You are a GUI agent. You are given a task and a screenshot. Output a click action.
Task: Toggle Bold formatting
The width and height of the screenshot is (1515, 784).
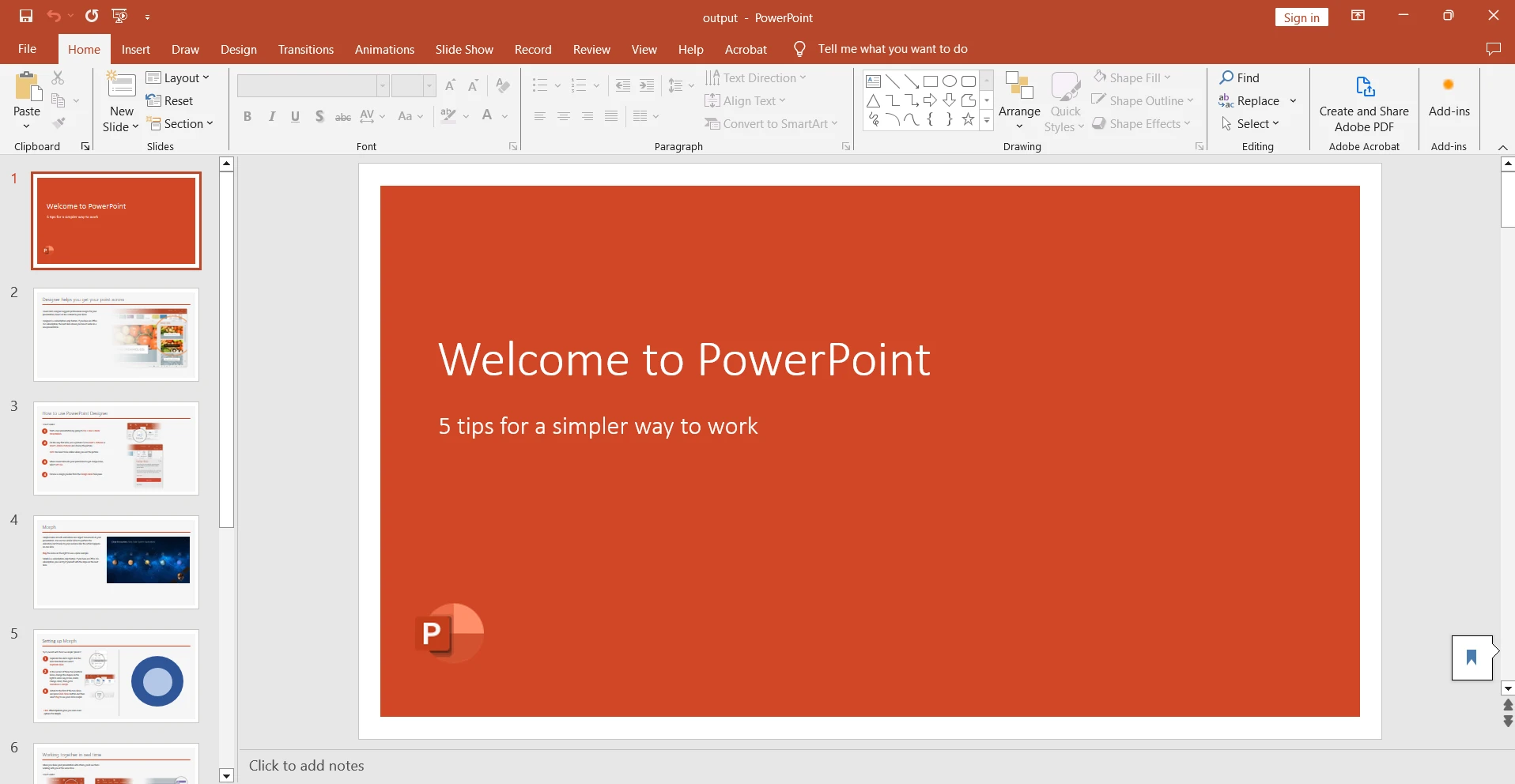[247, 117]
